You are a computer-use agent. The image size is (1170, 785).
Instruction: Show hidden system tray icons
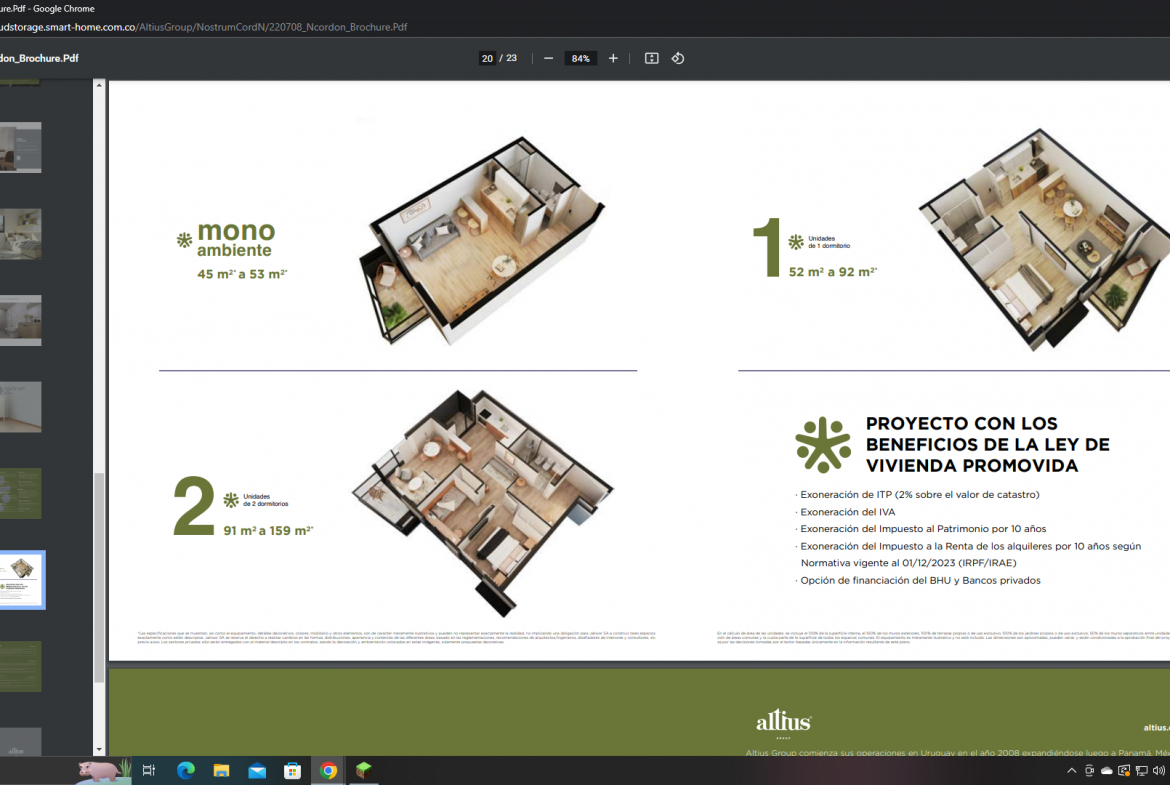click(x=1072, y=770)
